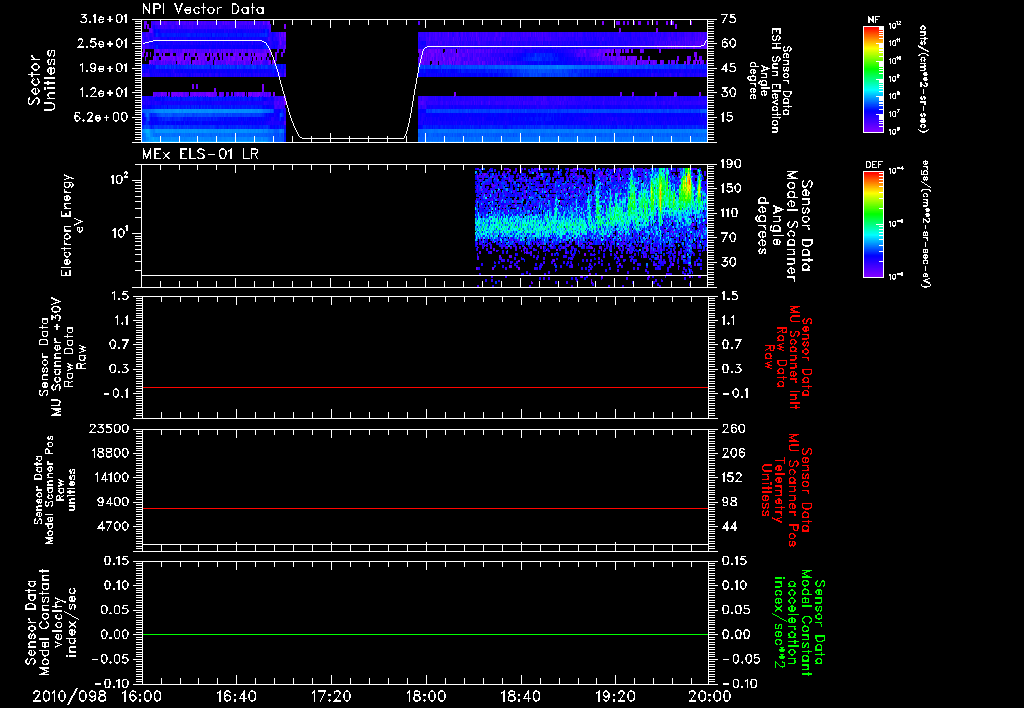1024x708 pixels.
Task: Click the 9400 scanner position tick
Action: tap(112, 502)
